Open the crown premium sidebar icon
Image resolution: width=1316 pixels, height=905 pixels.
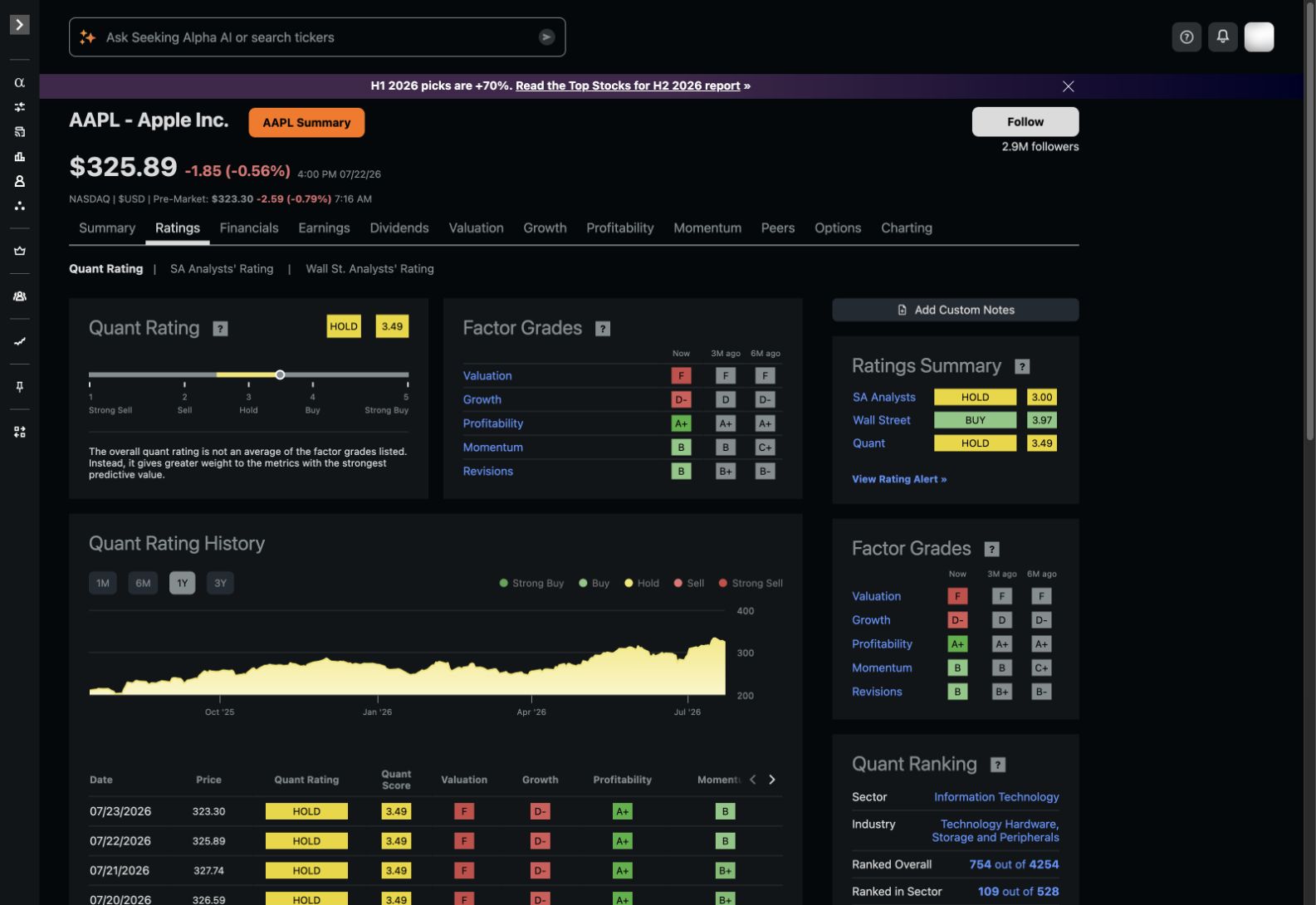click(x=19, y=251)
